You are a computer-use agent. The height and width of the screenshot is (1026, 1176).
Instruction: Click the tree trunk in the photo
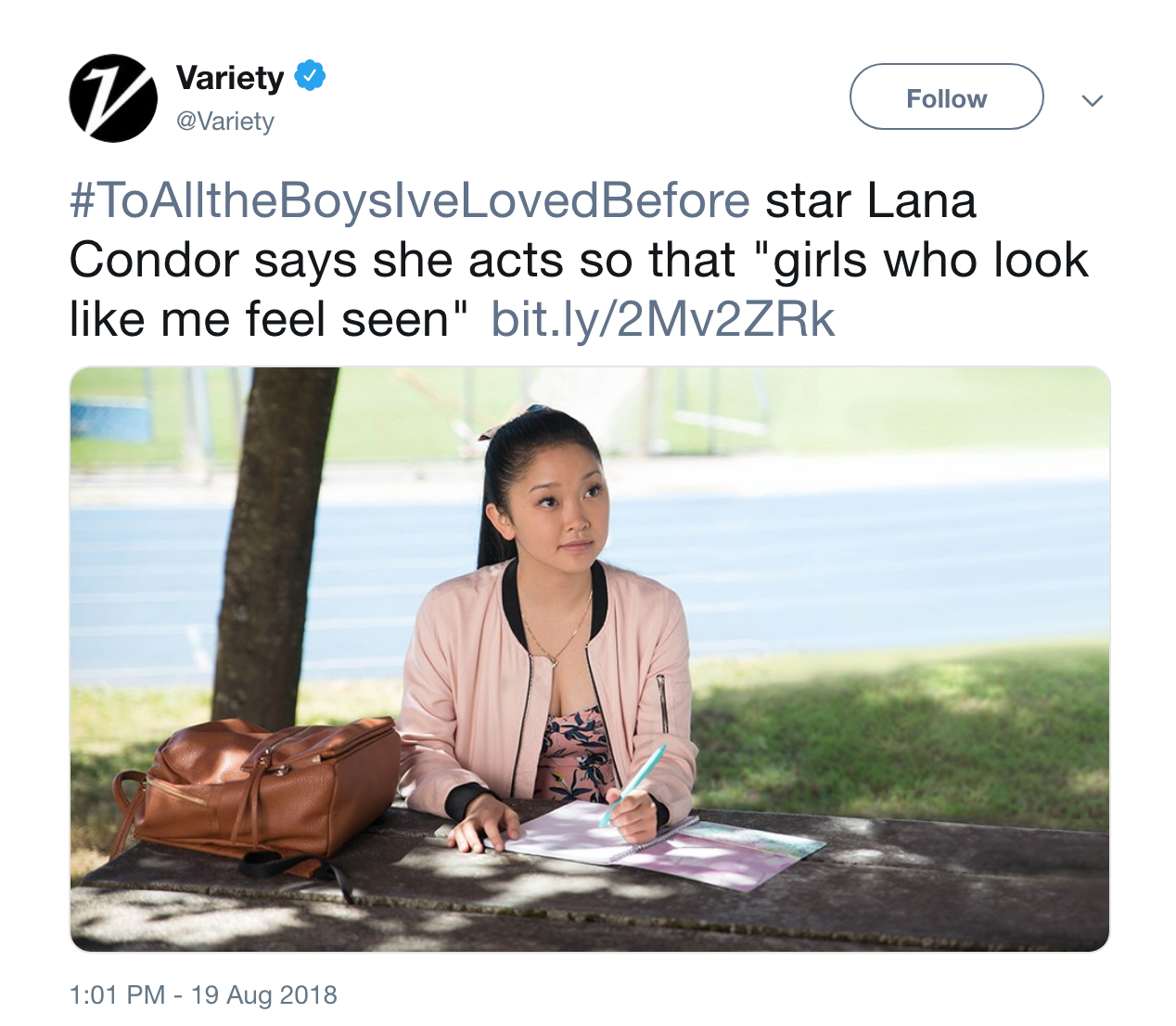click(x=274, y=547)
